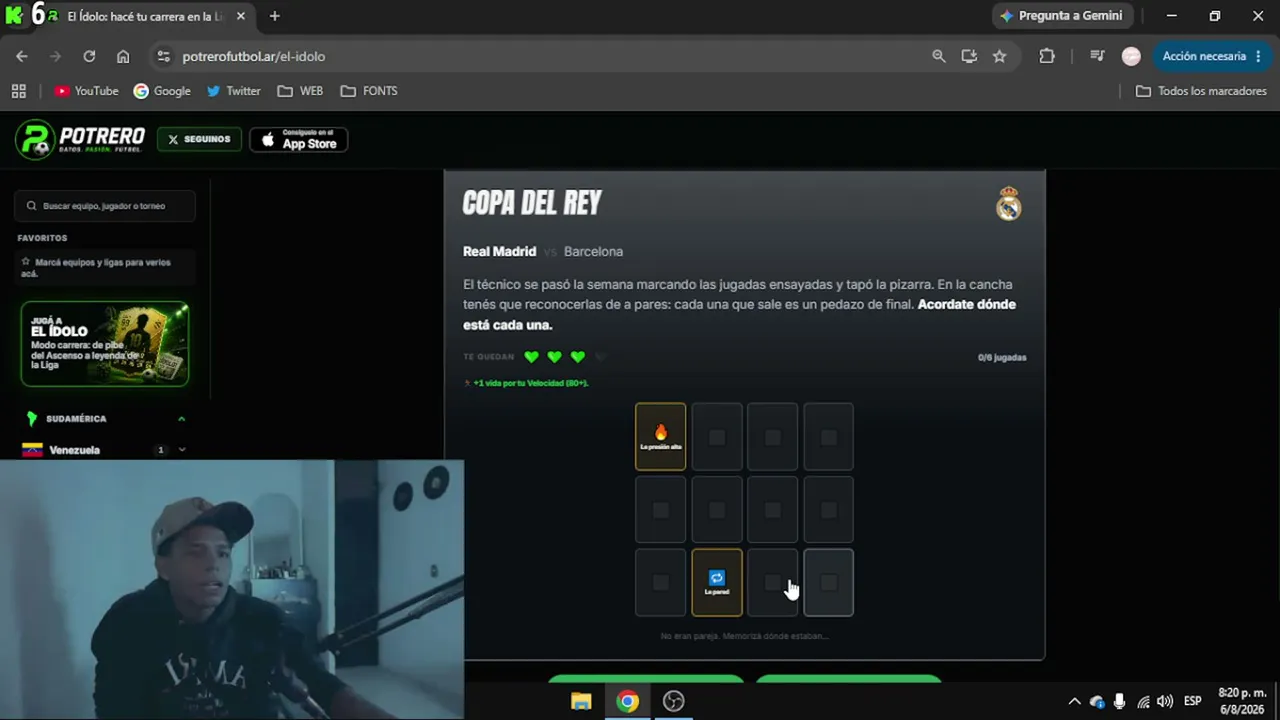Open the page zoom control
1280x720 pixels.
(938, 56)
